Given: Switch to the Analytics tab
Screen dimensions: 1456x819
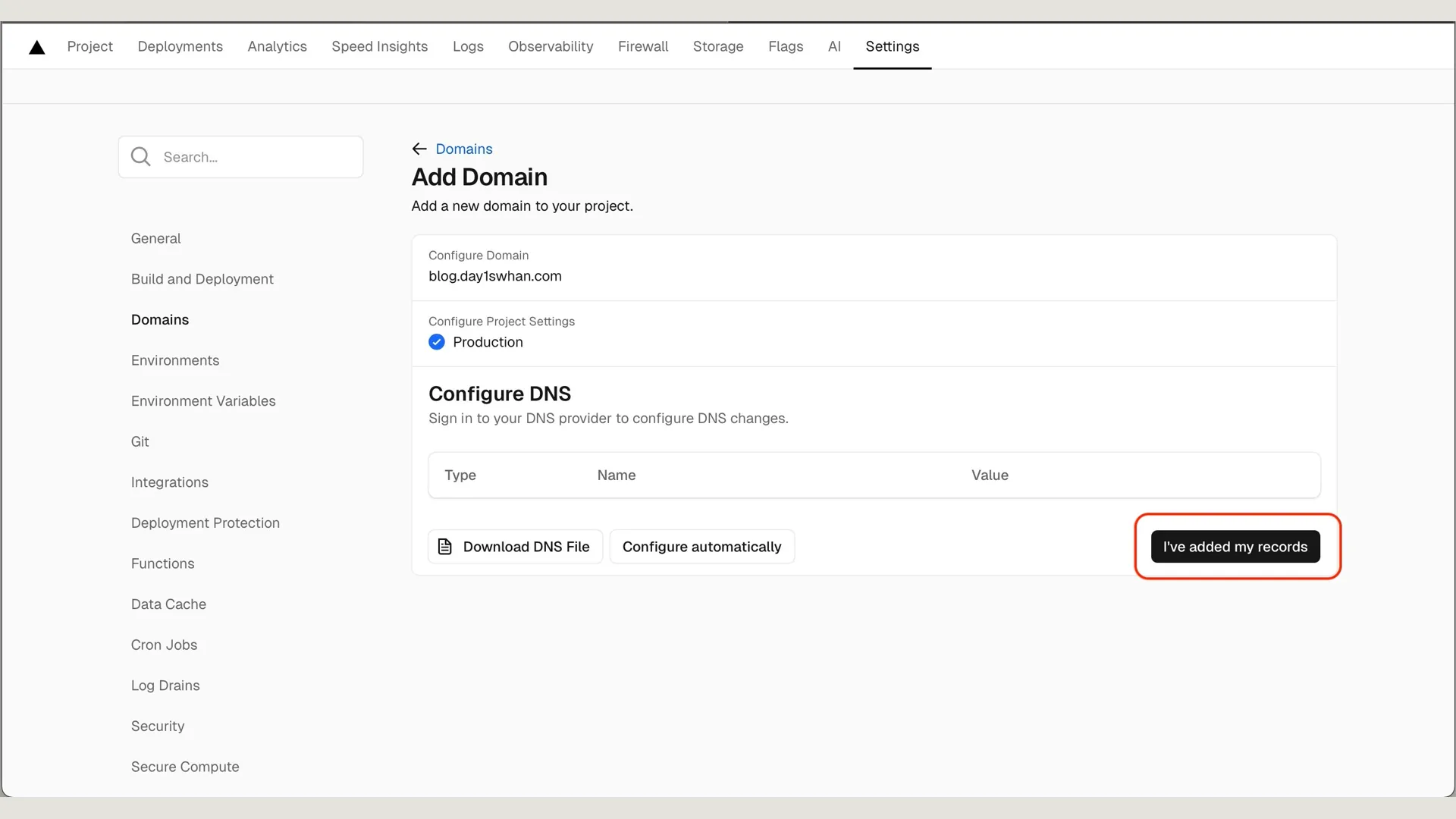Looking at the screenshot, I should pos(277,46).
